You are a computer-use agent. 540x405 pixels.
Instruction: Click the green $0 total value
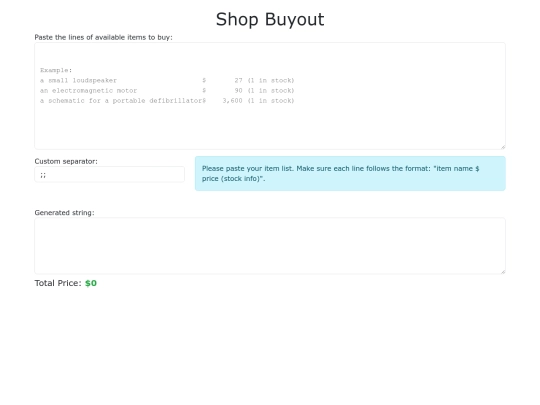point(91,283)
